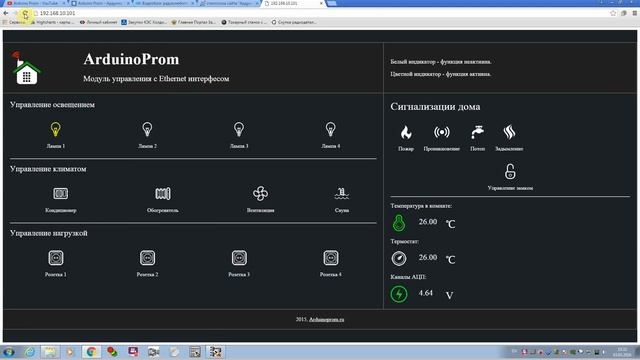The height and width of the screenshot is (360, 640).
Task: Toggle Розетка 1 socket
Action: (56, 258)
